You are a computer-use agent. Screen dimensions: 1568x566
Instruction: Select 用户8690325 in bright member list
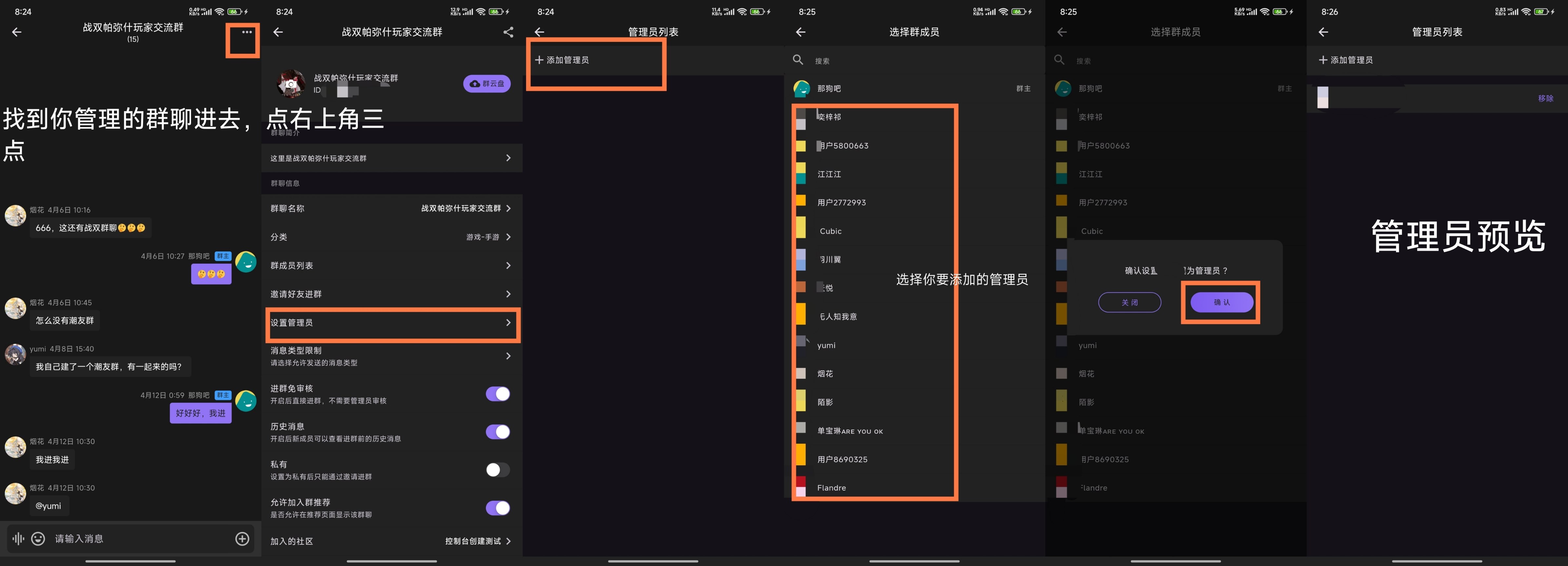pyautogui.click(x=914, y=460)
